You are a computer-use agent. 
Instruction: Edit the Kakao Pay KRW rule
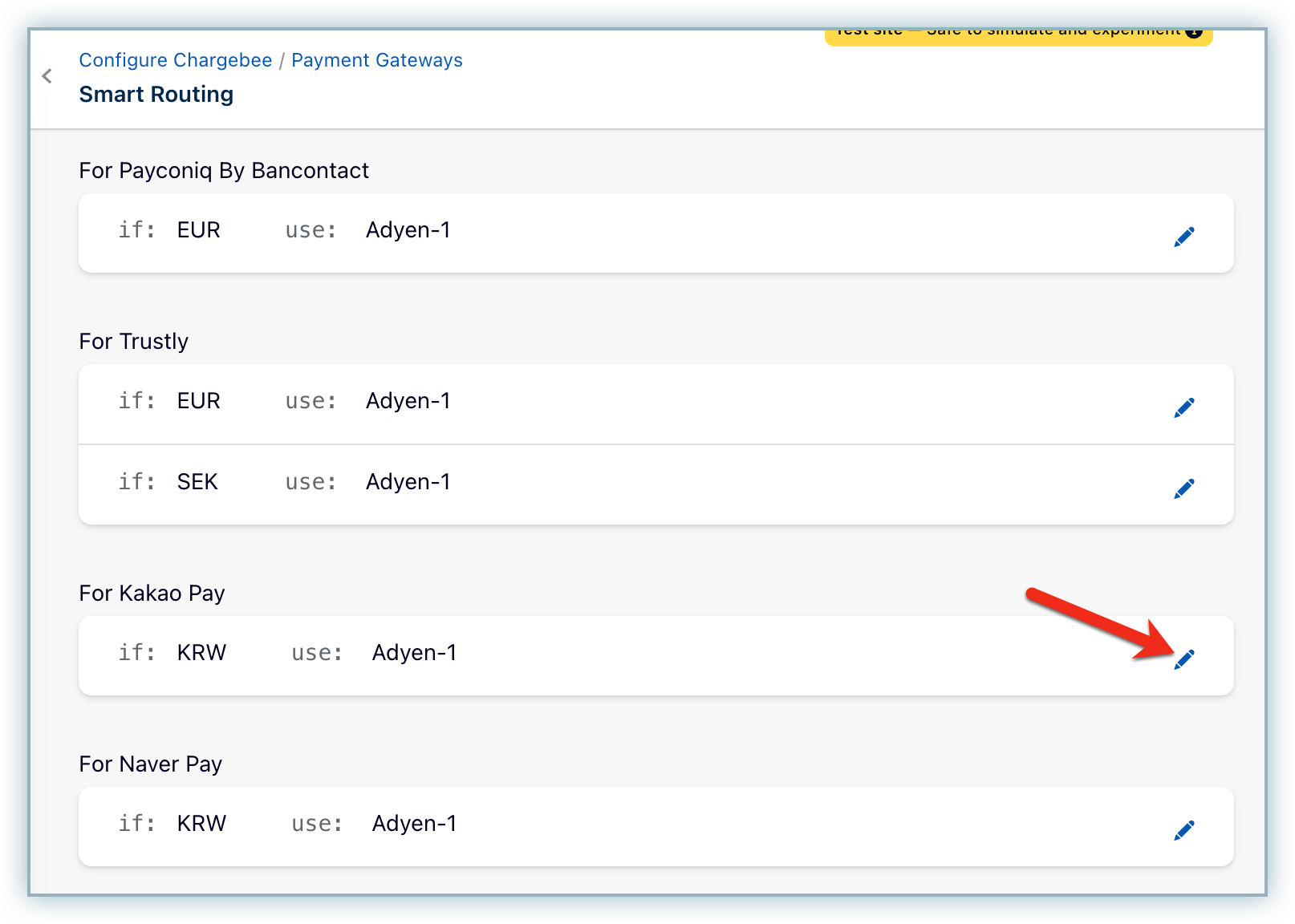pyautogui.click(x=1184, y=659)
